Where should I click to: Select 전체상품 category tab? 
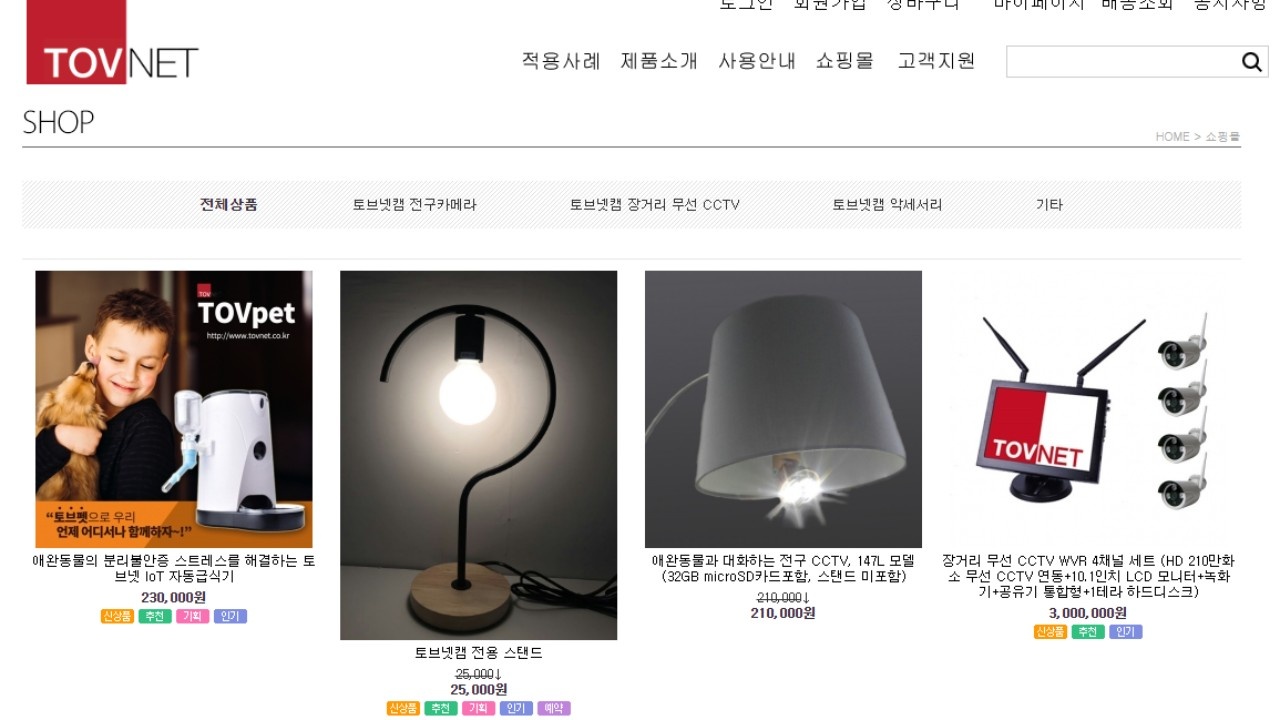[x=229, y=205]
